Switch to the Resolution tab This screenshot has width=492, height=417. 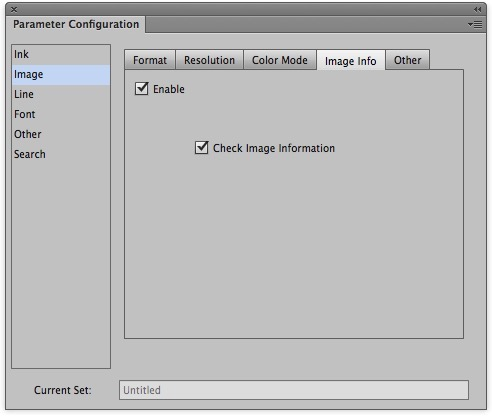tap(209, 60)
